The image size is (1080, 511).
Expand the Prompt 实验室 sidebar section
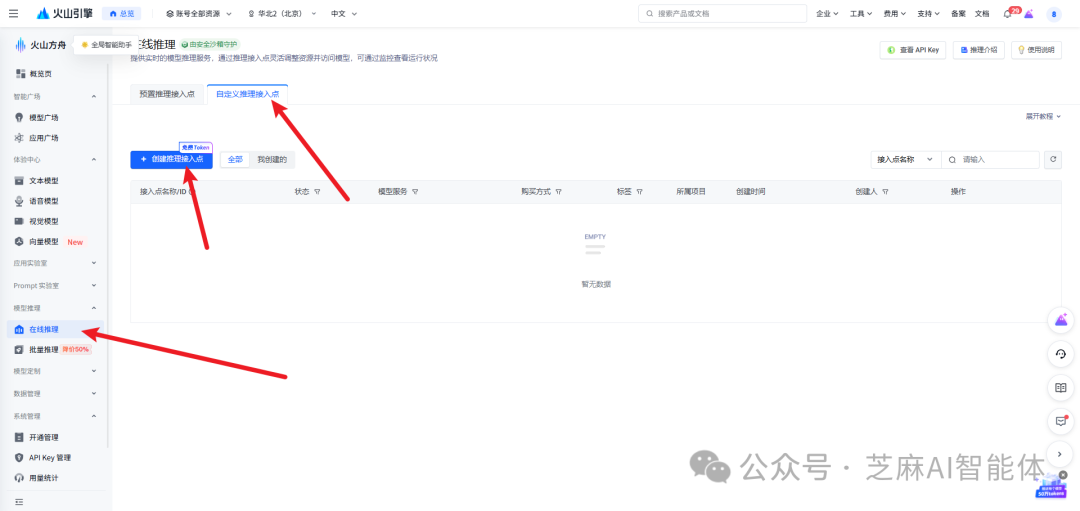[94, 285]
